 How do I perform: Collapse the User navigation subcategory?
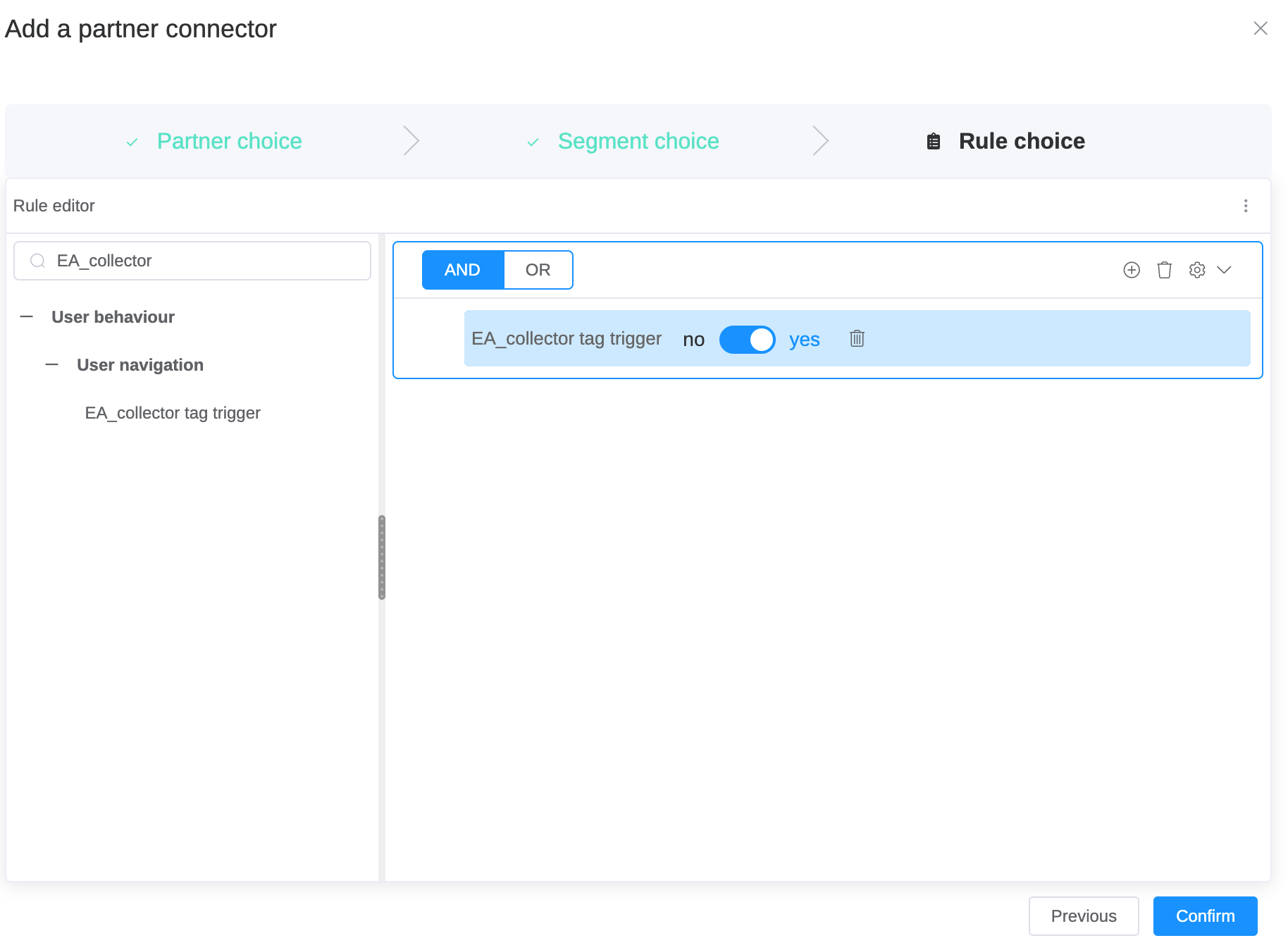click(51, 365)
